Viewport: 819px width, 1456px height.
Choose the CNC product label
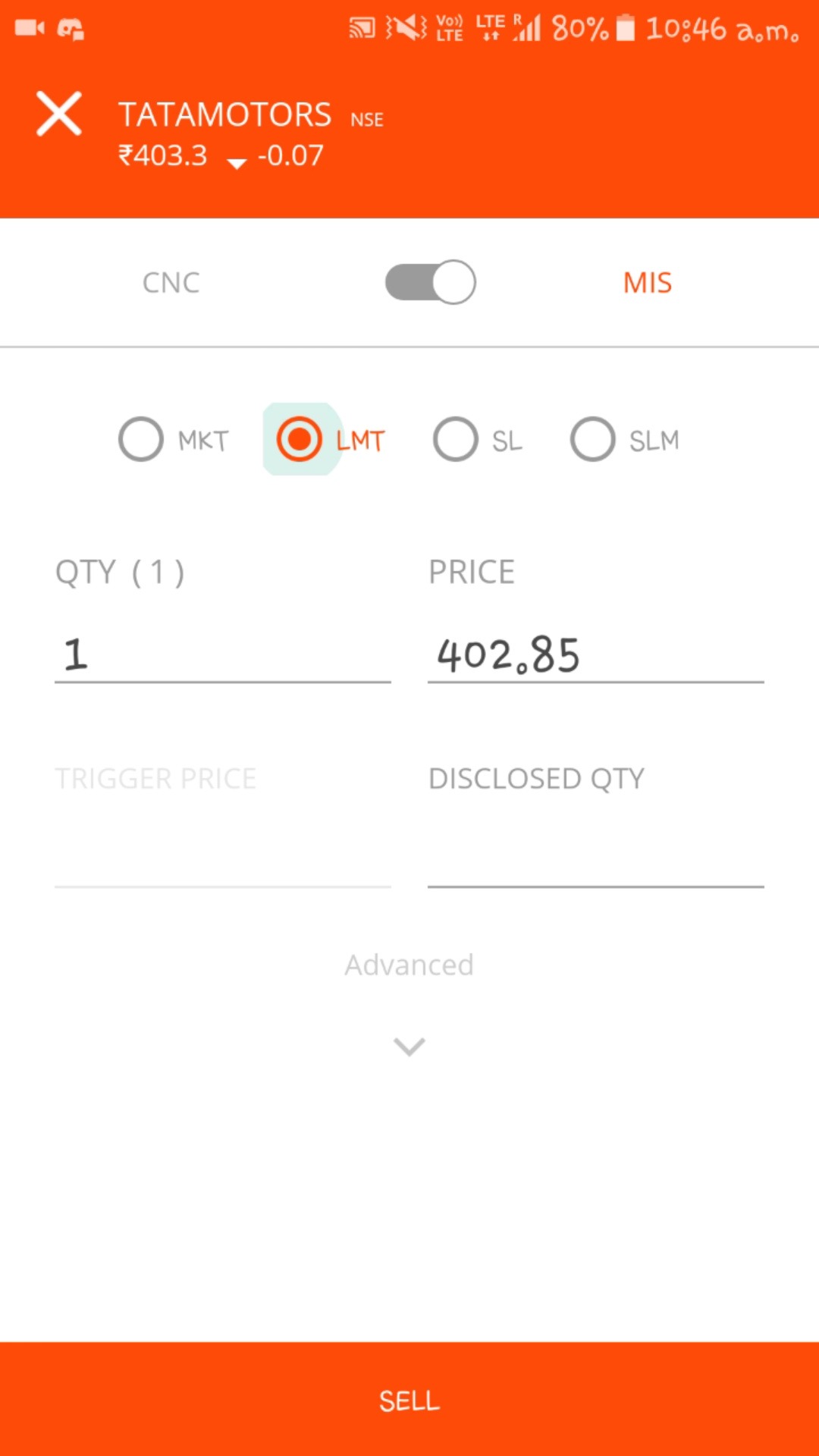(171, 283)
